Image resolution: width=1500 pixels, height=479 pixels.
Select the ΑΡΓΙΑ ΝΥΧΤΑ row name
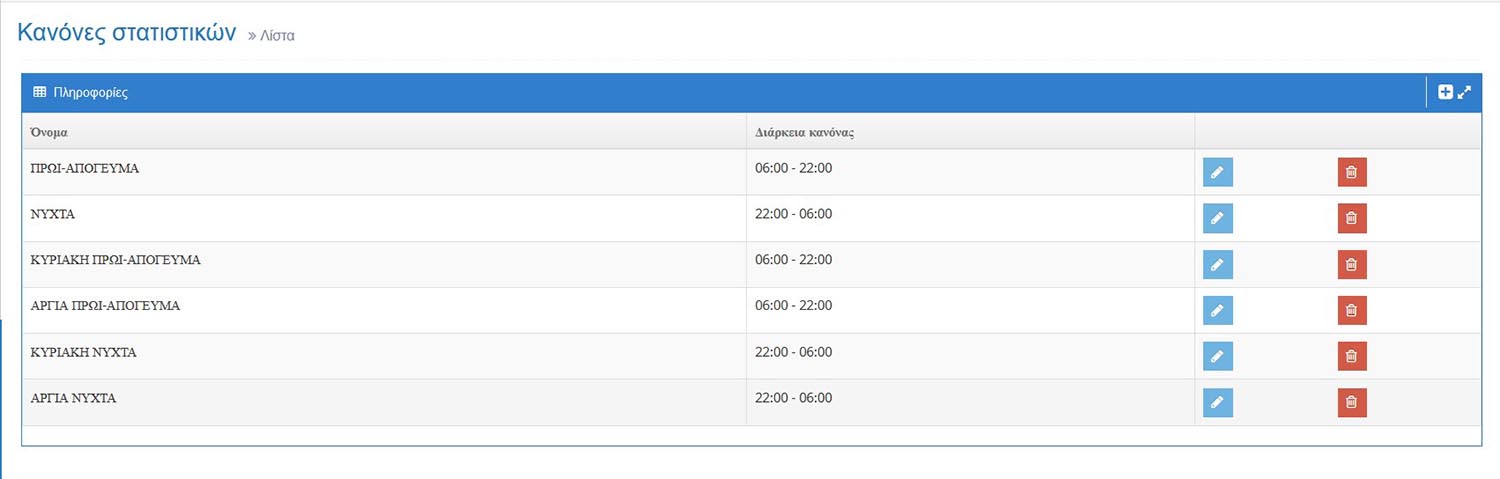click(74, 398)
